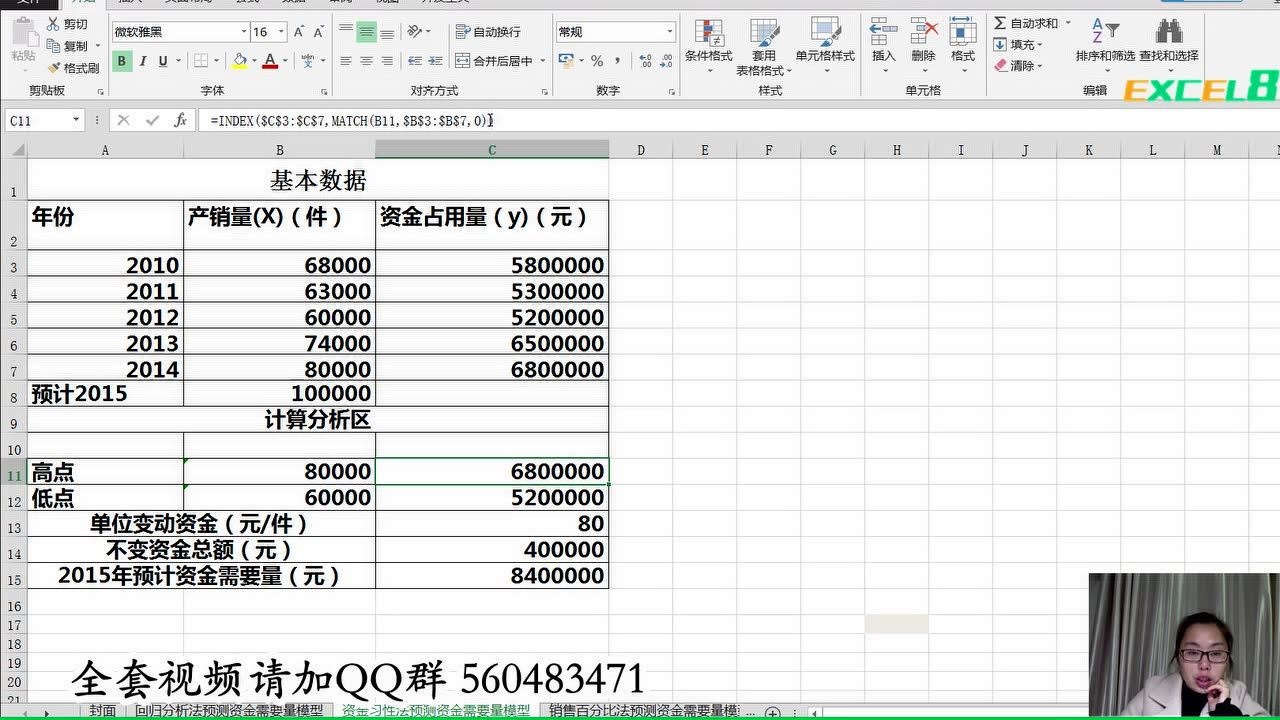Toggle bold formatting
The image size is (1280, 720).
[x=122, y=61]
